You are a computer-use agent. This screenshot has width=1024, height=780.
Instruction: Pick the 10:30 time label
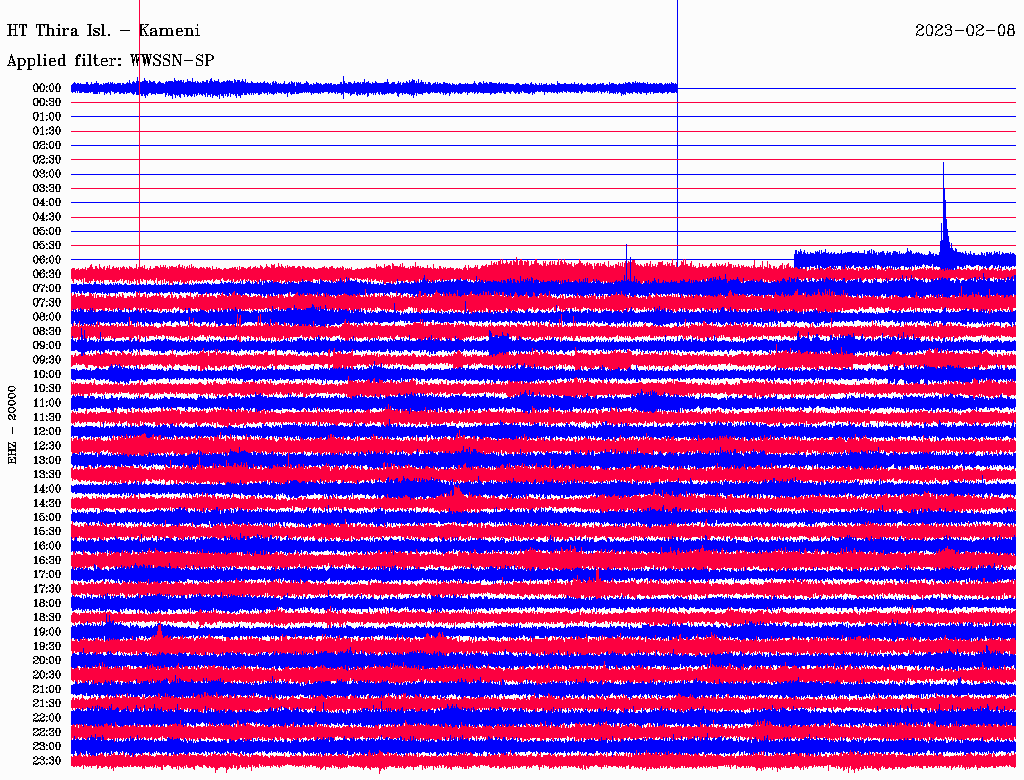click(47, 389)
